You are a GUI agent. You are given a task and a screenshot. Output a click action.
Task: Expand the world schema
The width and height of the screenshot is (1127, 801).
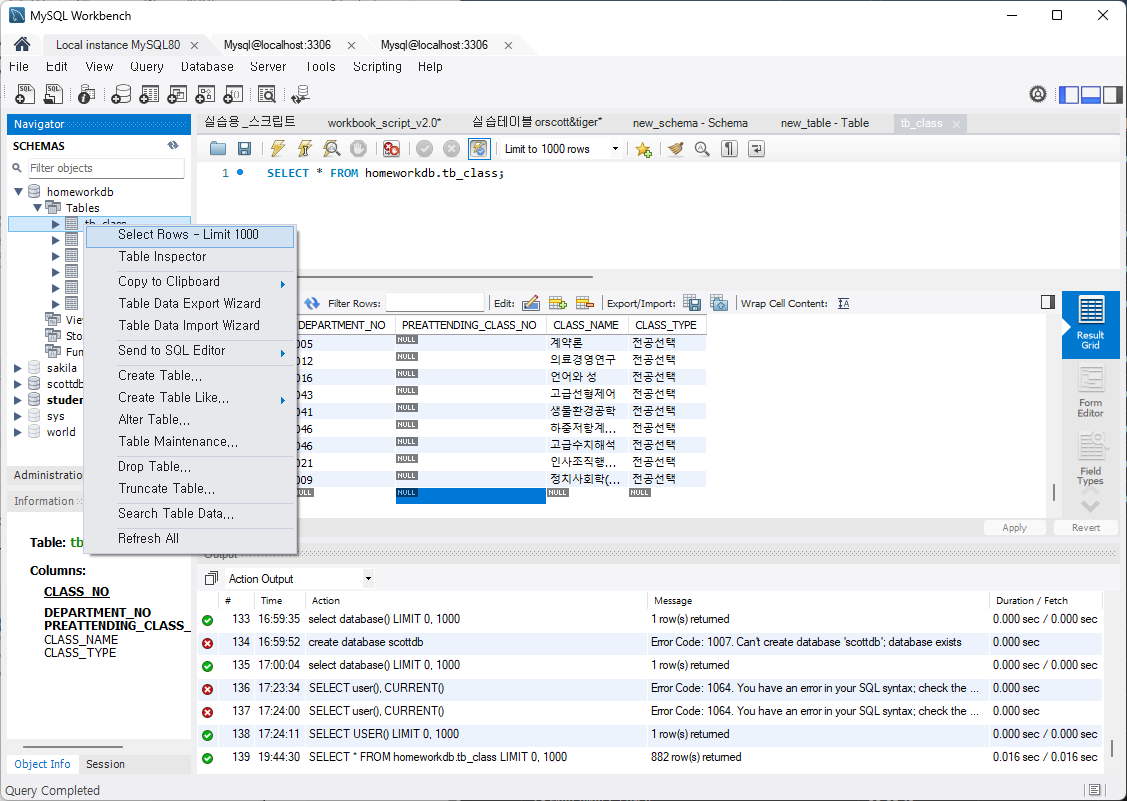point(18,432)
